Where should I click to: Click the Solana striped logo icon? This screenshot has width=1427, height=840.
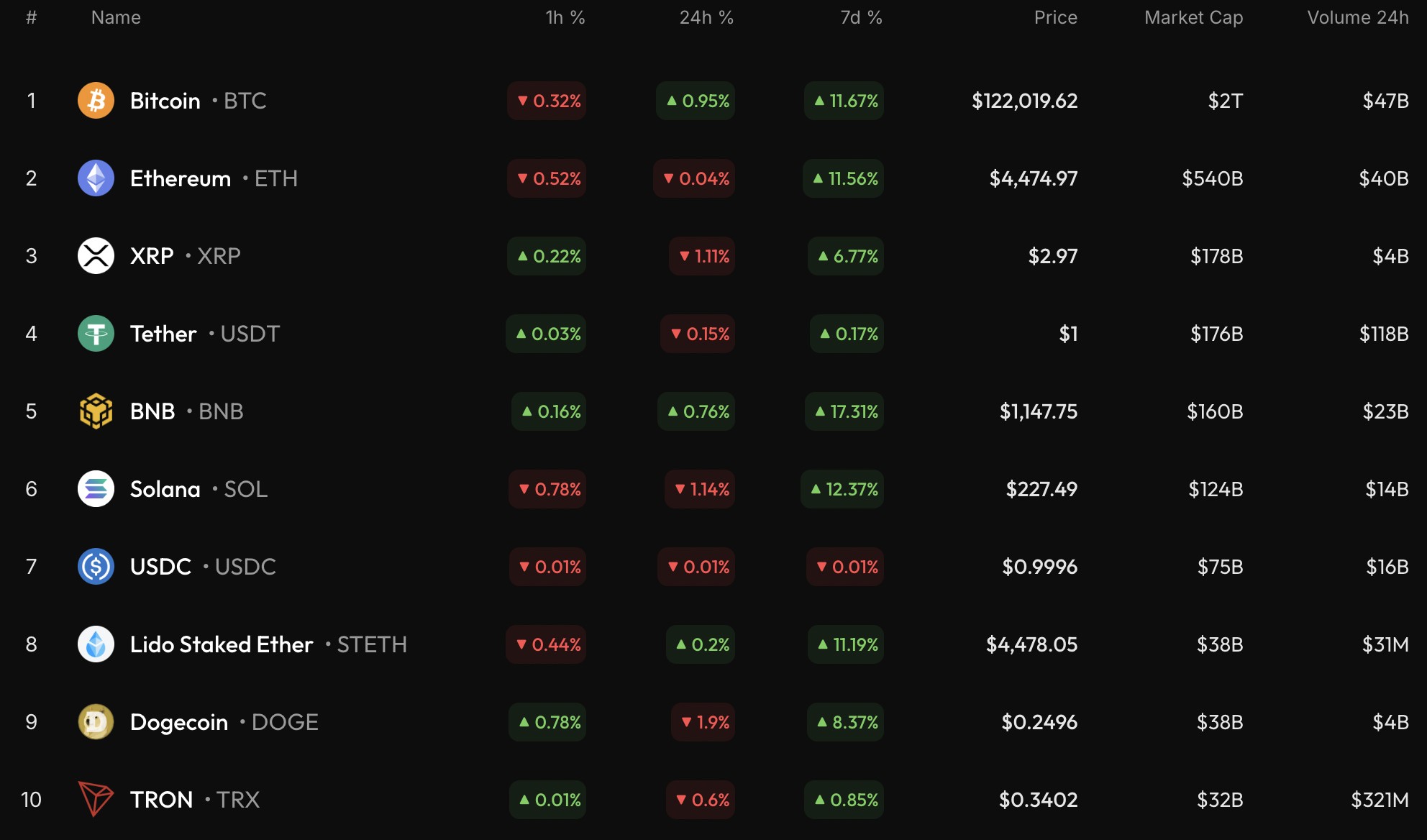coord(96,489)
